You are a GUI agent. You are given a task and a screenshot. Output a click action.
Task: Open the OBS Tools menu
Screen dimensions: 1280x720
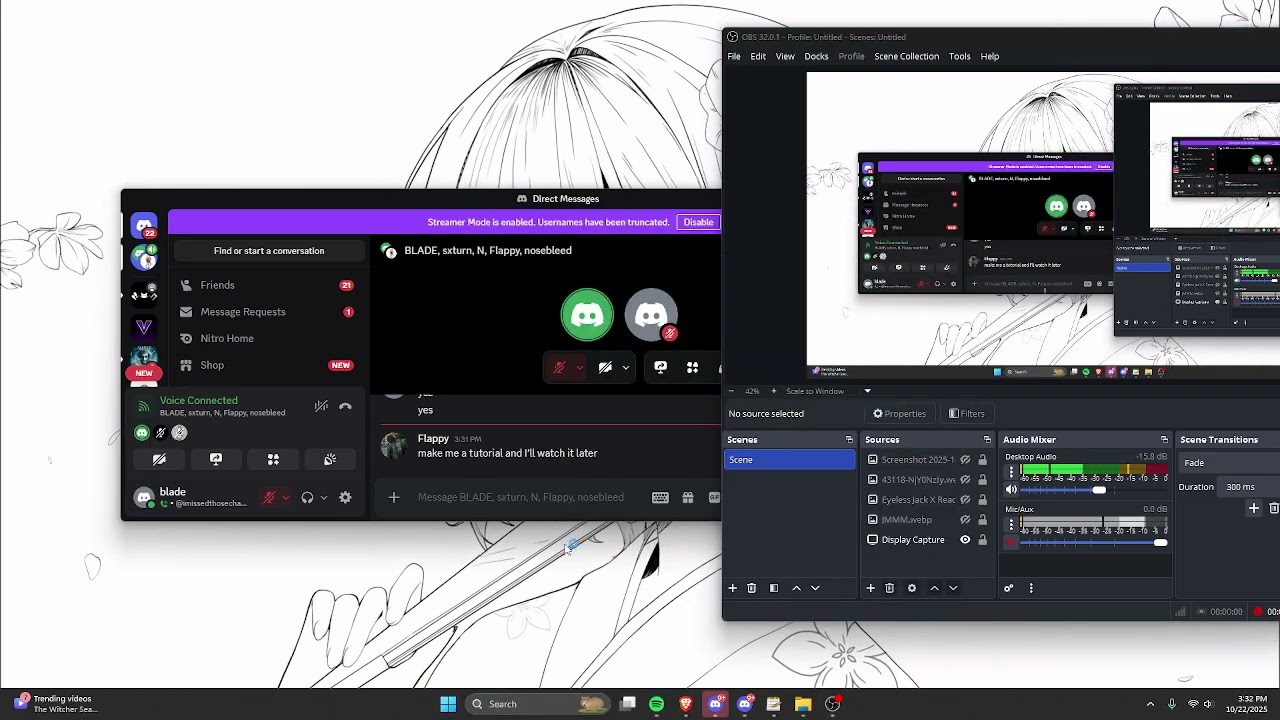[x=959, y=56]
